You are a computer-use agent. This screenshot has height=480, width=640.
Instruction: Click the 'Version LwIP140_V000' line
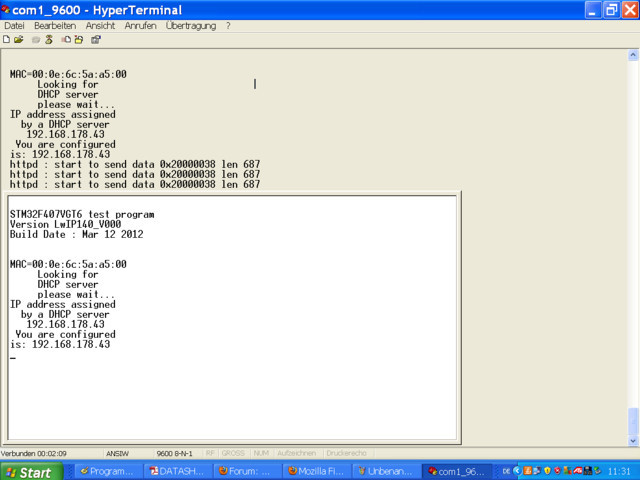[x=65, y=224]
